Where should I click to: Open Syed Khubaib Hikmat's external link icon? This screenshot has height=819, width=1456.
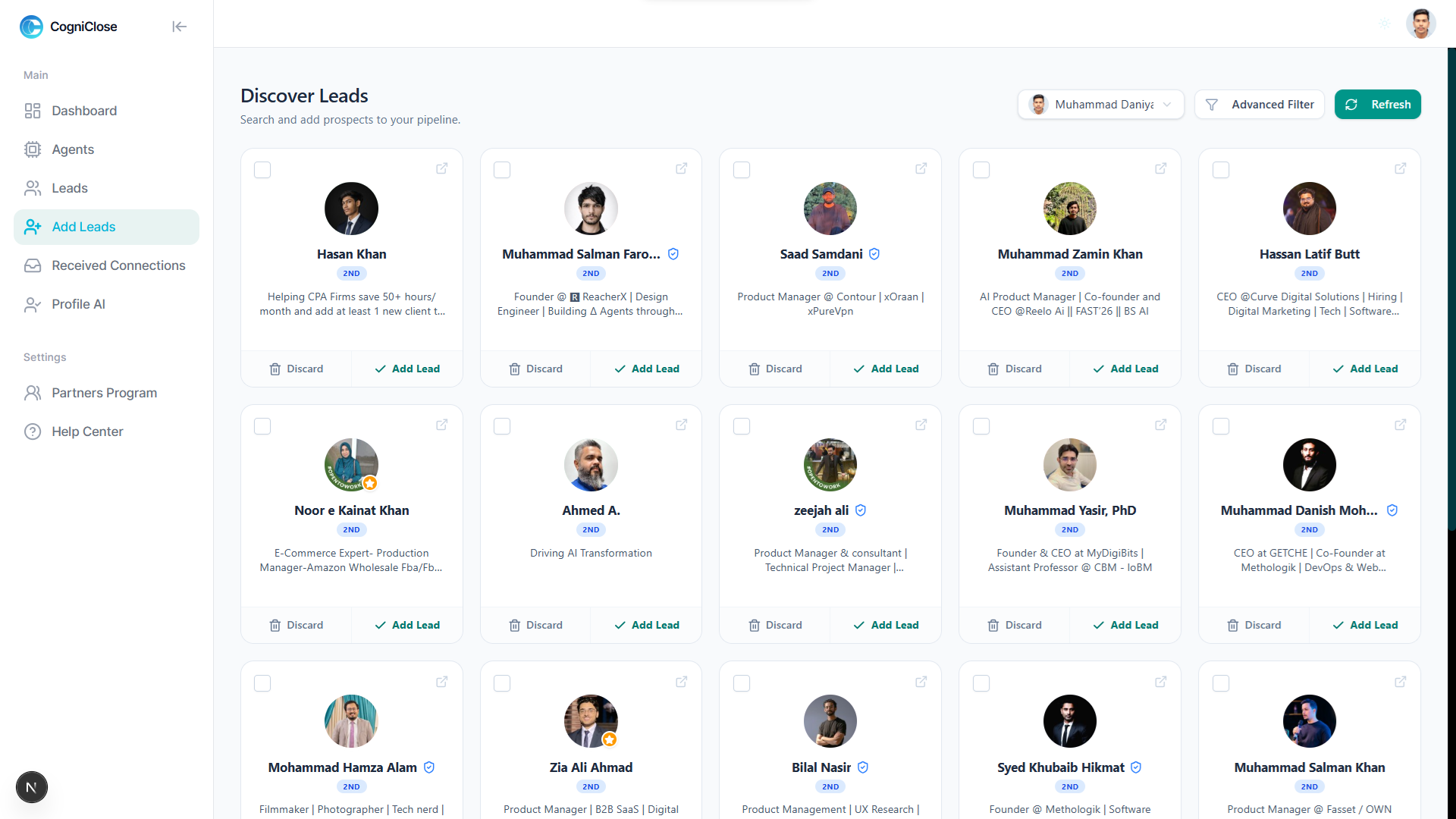pos(1161,682)
